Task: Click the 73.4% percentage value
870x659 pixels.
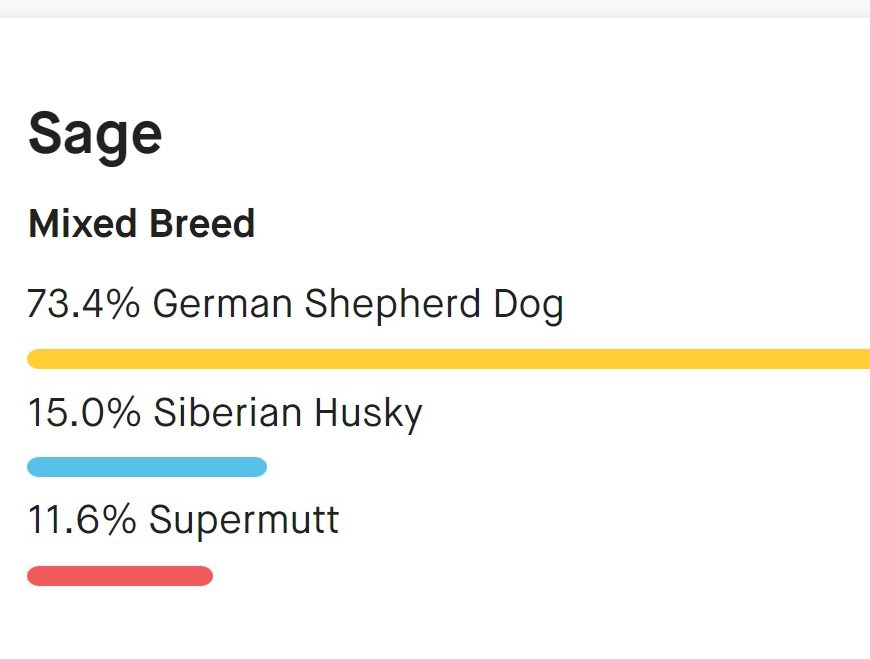Action: (x=83, y=304)
